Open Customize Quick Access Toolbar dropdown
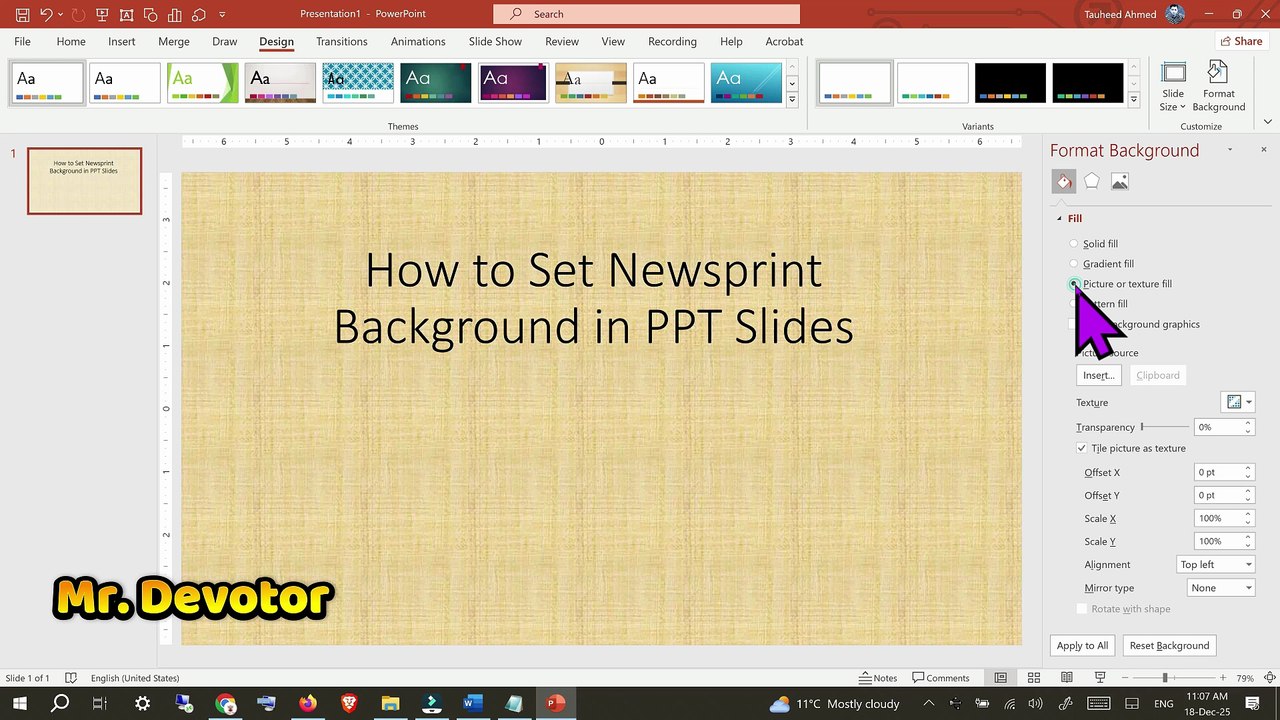1280x720 pixels. 222,14
